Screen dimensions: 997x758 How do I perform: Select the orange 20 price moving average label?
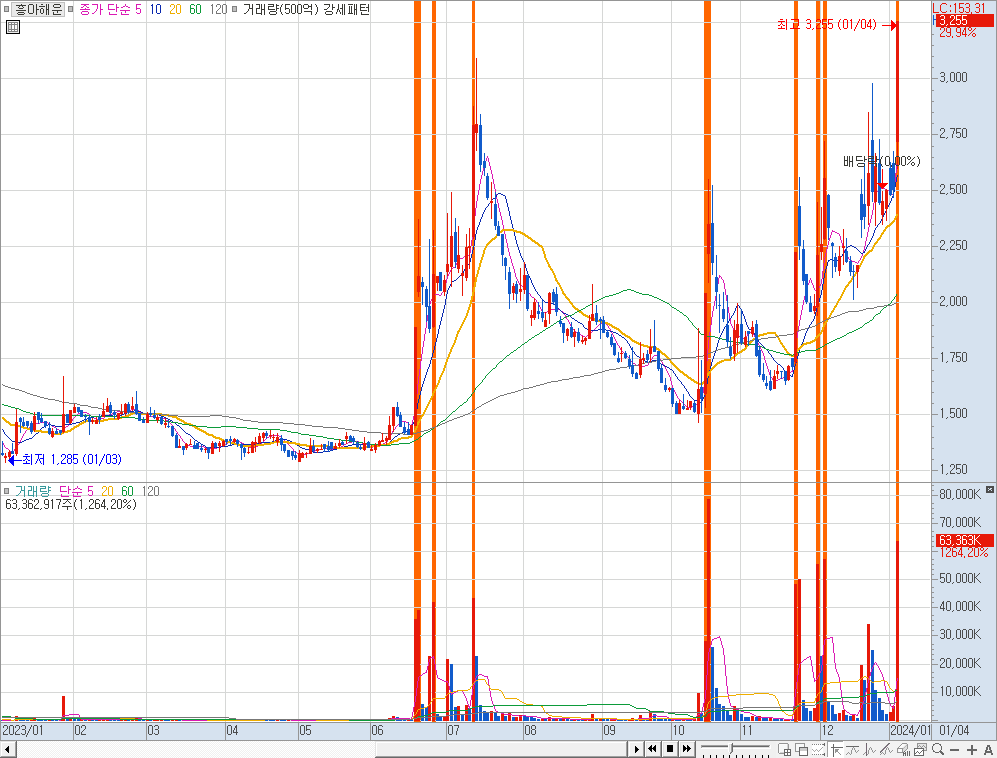pyautogui.click(x=175, y=10)
